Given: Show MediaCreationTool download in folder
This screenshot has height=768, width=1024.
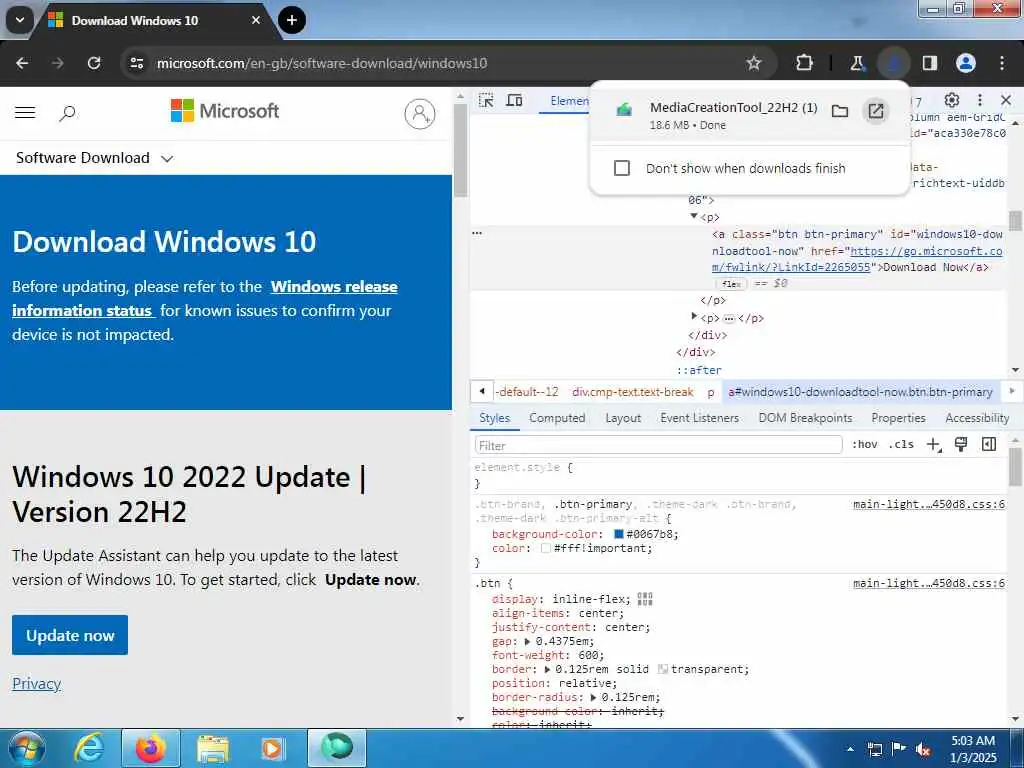Looking at the screenshot, I should tap(840, 111).
